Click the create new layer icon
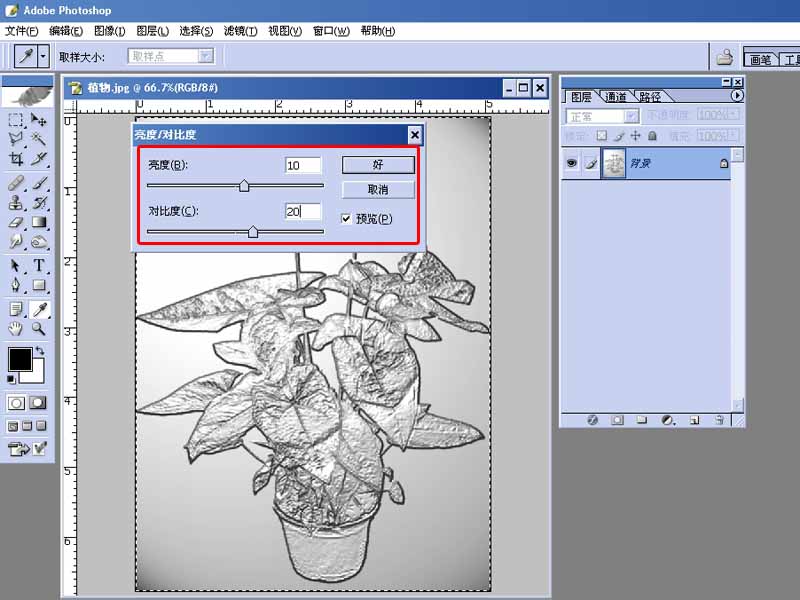Viewport: 800px width, 600px height. [694, 420]
